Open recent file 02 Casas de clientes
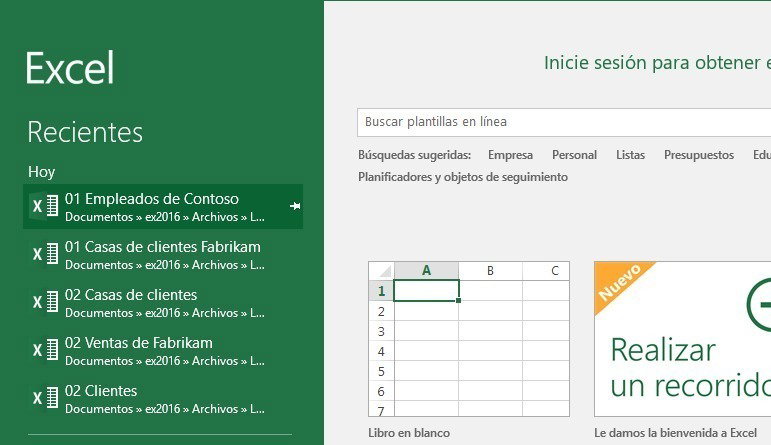771x445 pixels. [163, 302]
